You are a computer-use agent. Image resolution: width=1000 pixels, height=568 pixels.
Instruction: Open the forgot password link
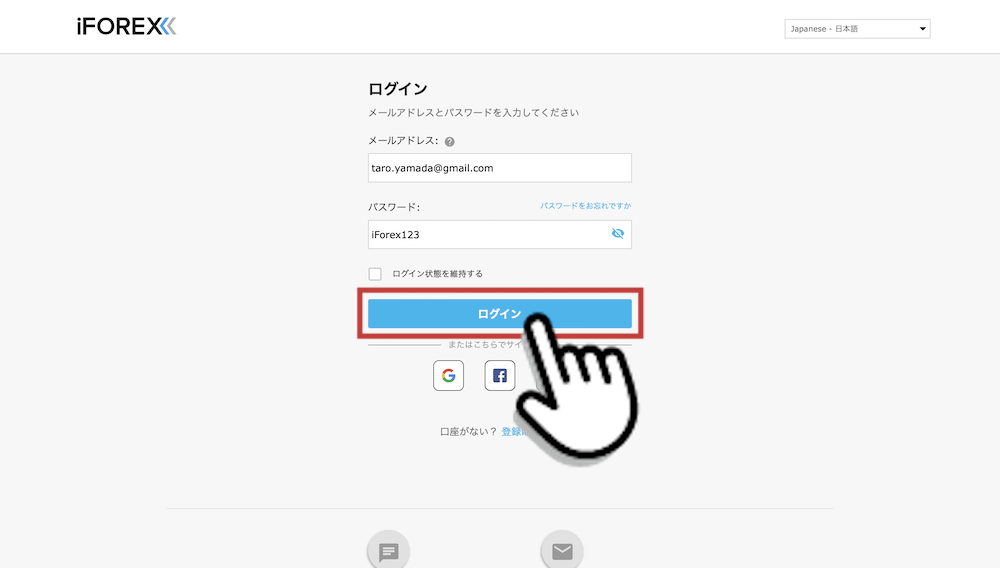[585, 206]
